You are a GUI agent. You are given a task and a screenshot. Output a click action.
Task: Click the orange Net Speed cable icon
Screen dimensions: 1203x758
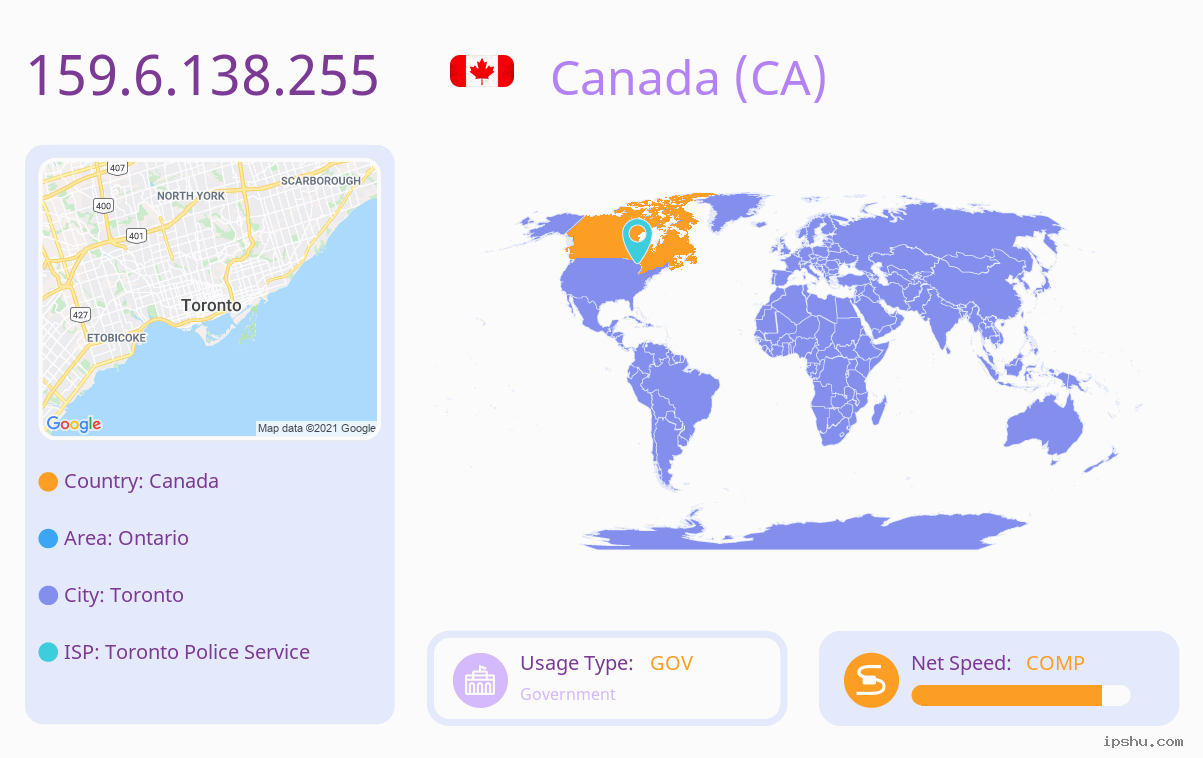(871, 680)
